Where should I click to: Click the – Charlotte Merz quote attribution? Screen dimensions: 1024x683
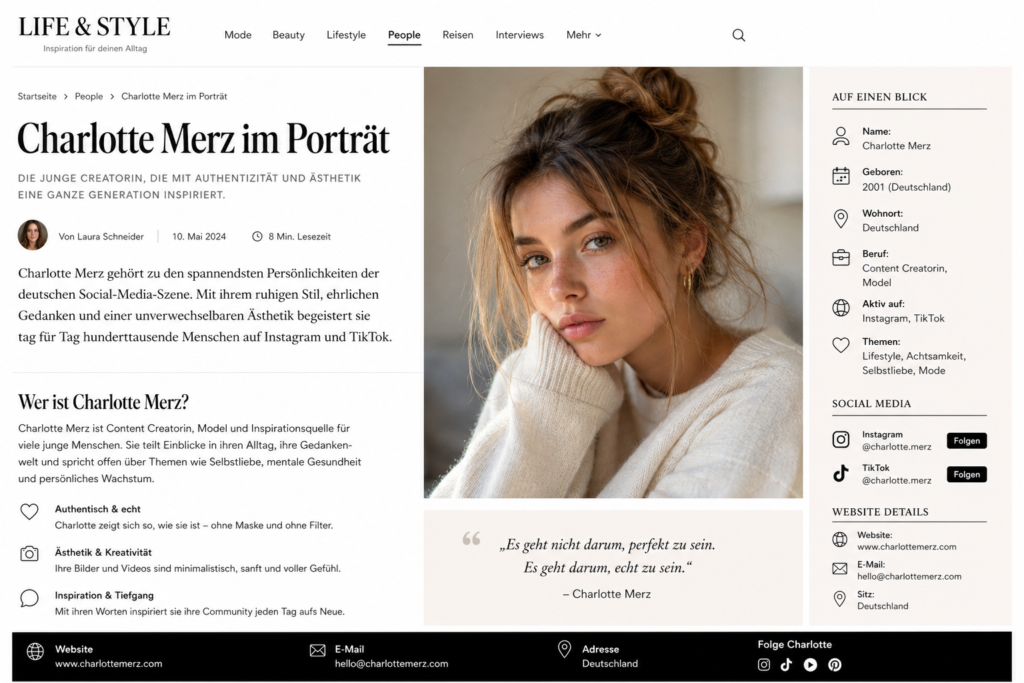(x=607, y=594)
